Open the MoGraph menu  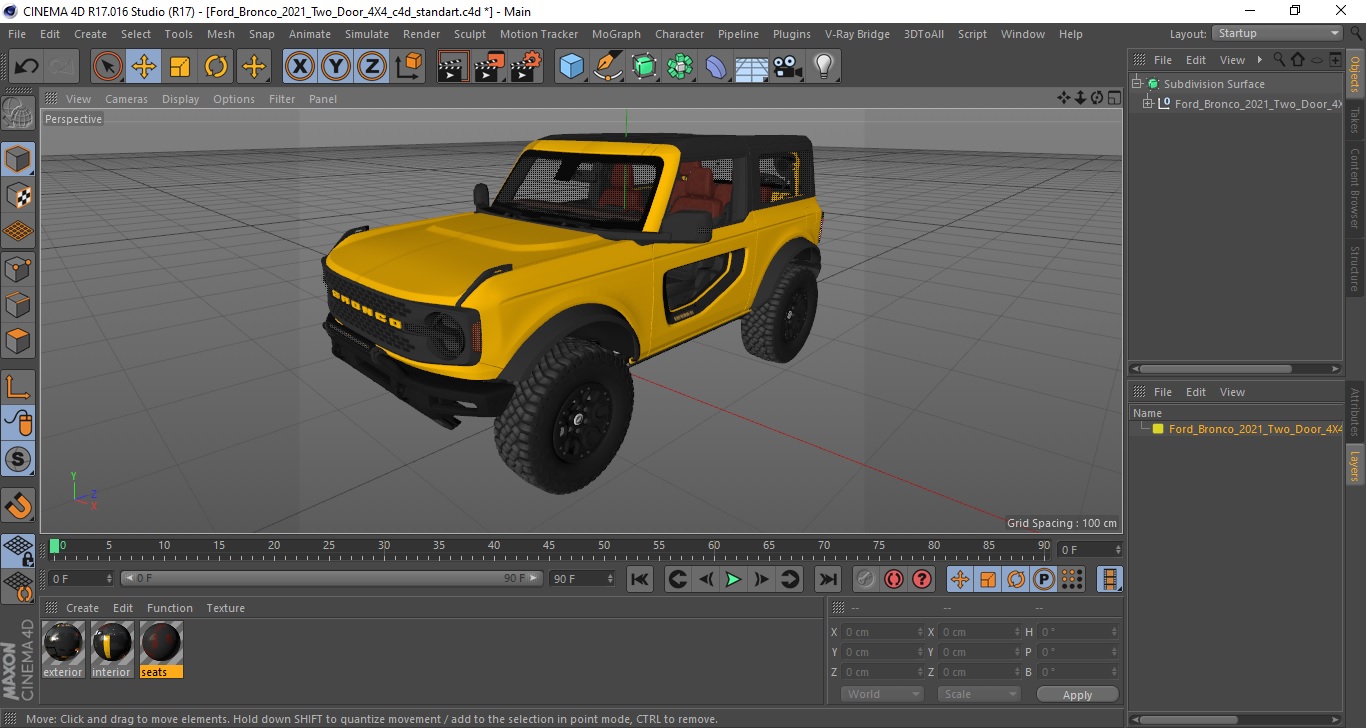[616, 34]
